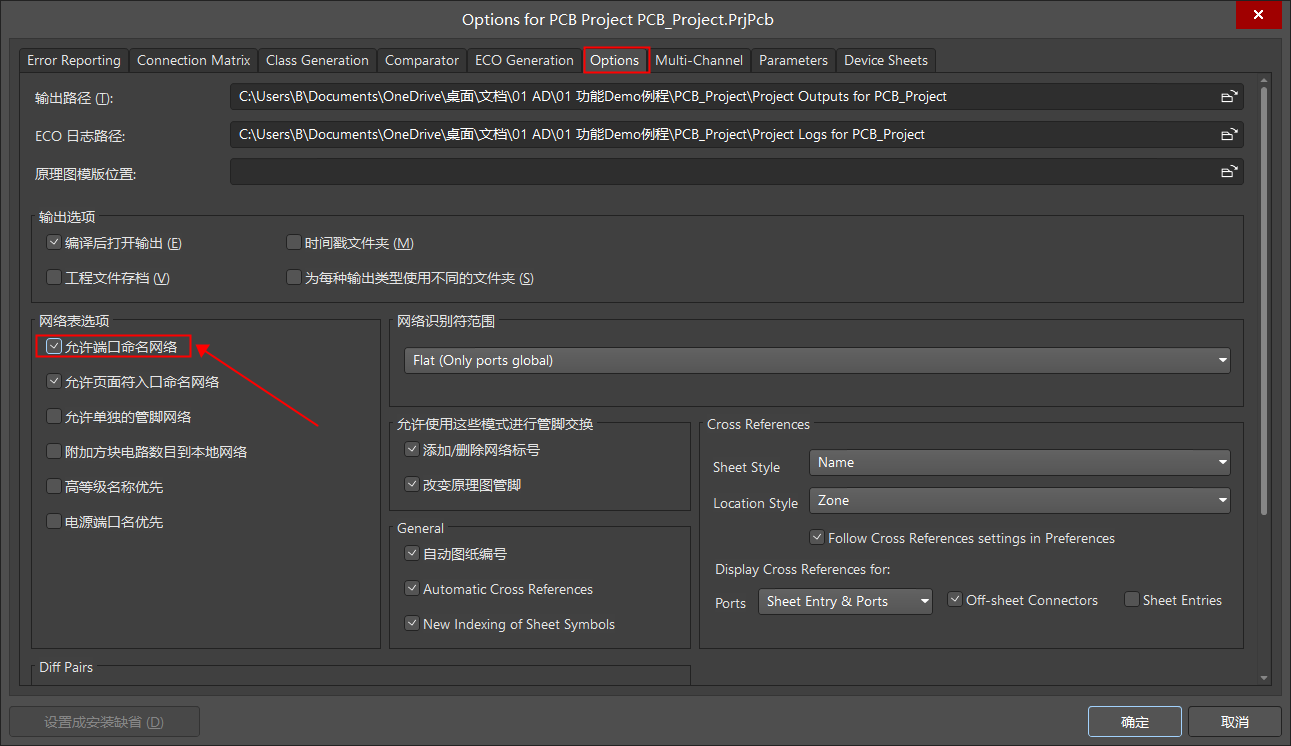The width and height of the screenshot is (1291, 746).
Task: Click 取消 button to cancel
Action: 1235,722
